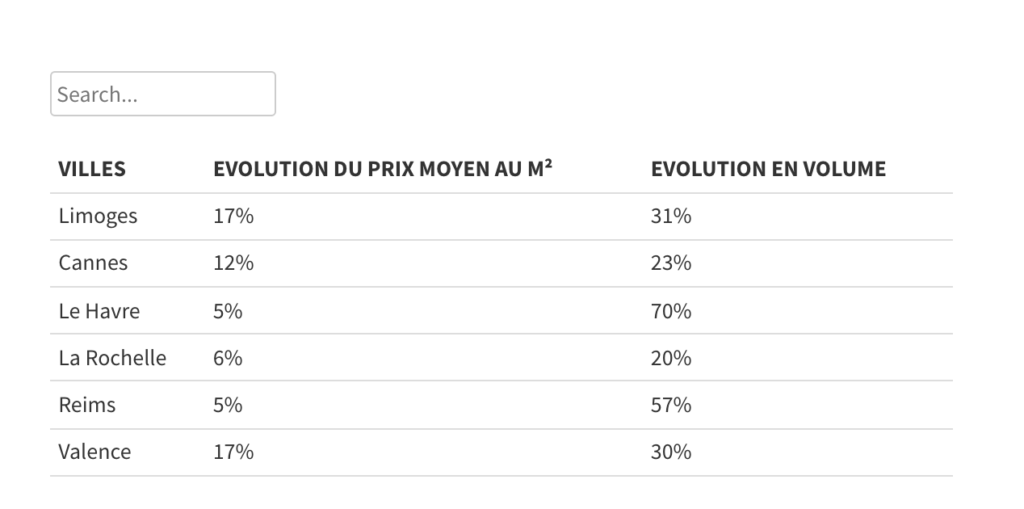Select the La Rochelle city cell
Viewport: 1024px width, 509px height.
pos(112,358)
